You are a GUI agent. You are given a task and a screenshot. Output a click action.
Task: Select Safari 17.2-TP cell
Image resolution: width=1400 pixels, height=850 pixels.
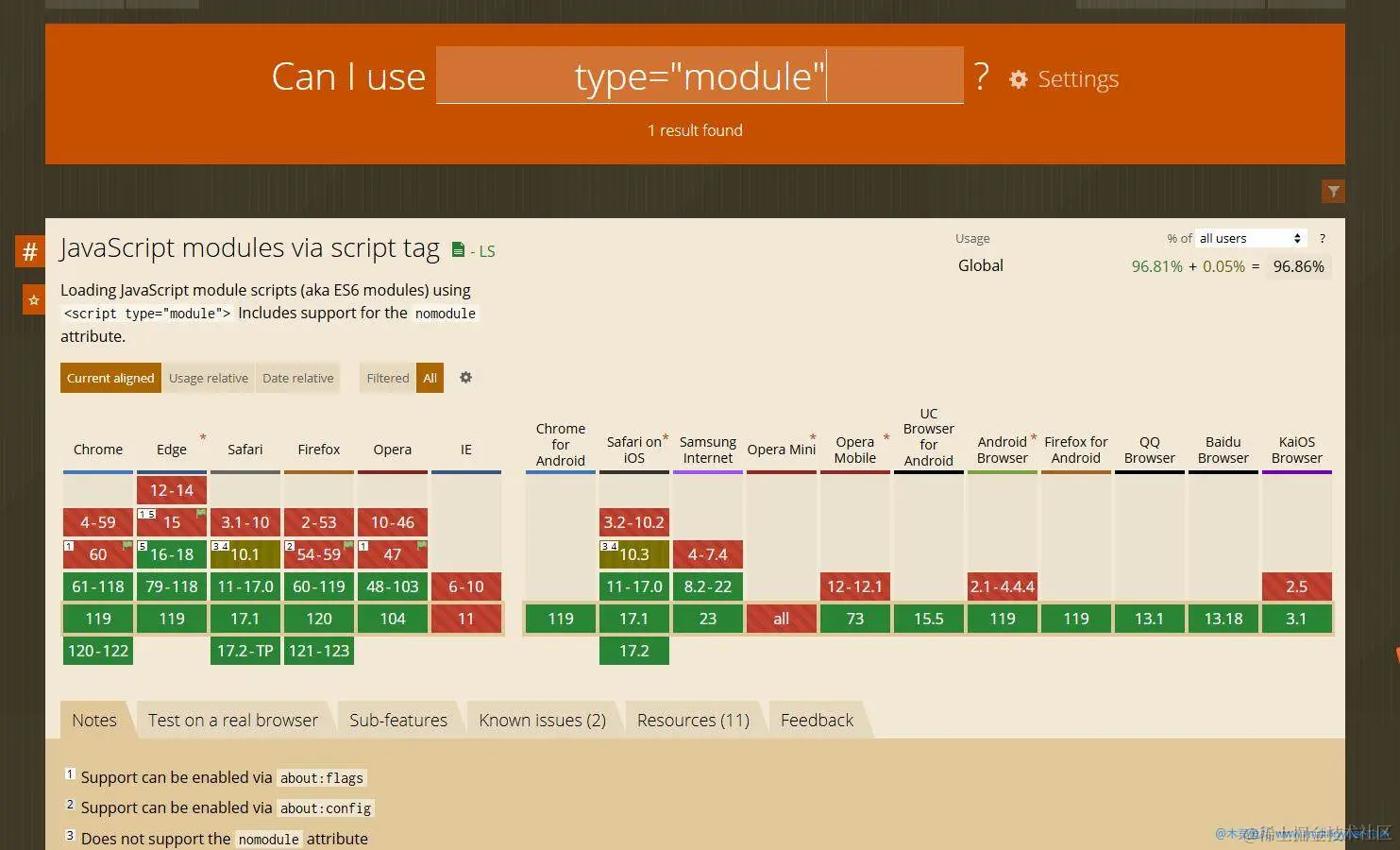(x=245, y=651)
